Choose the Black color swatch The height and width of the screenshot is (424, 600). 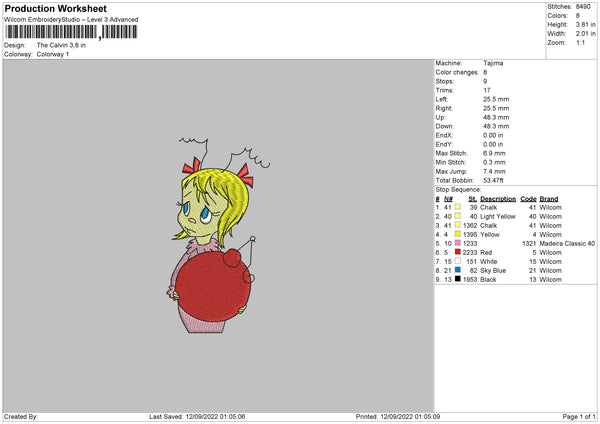coord(458,279)
